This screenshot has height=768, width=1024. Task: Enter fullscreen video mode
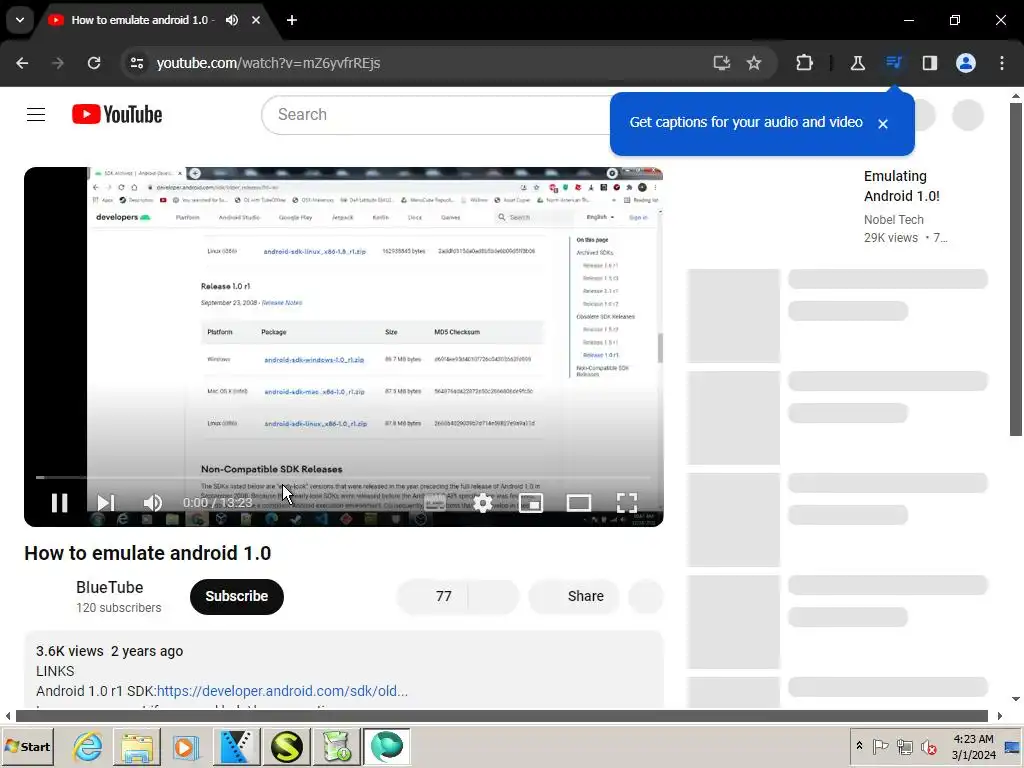coord(627,502)
